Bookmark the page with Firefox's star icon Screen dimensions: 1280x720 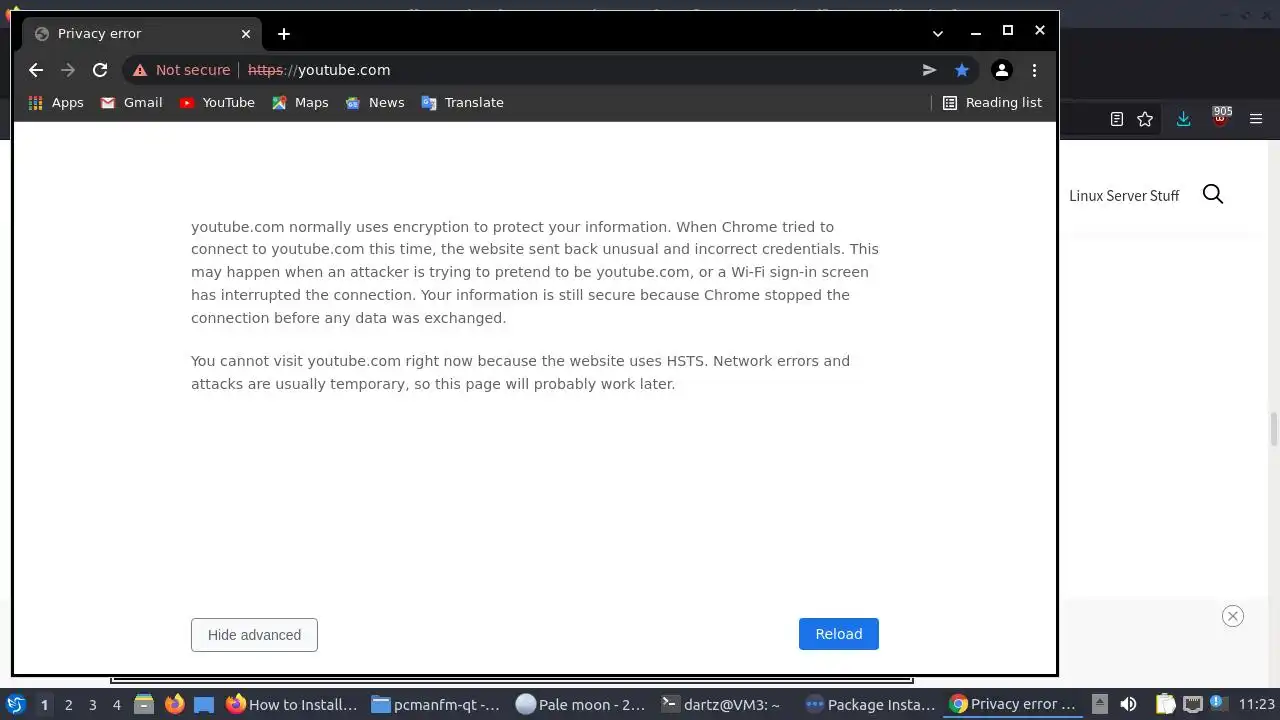click(x=1145, y=119)
